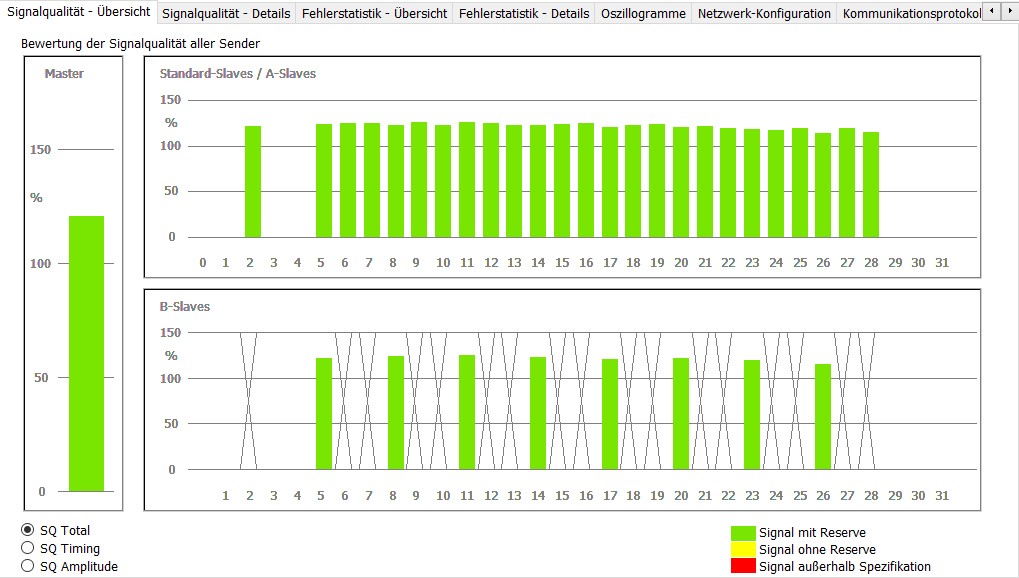Click red Signal außerhalb Spezifikation swatch
This screenshot has width=1019, height=578.
(x=743, y=566)
